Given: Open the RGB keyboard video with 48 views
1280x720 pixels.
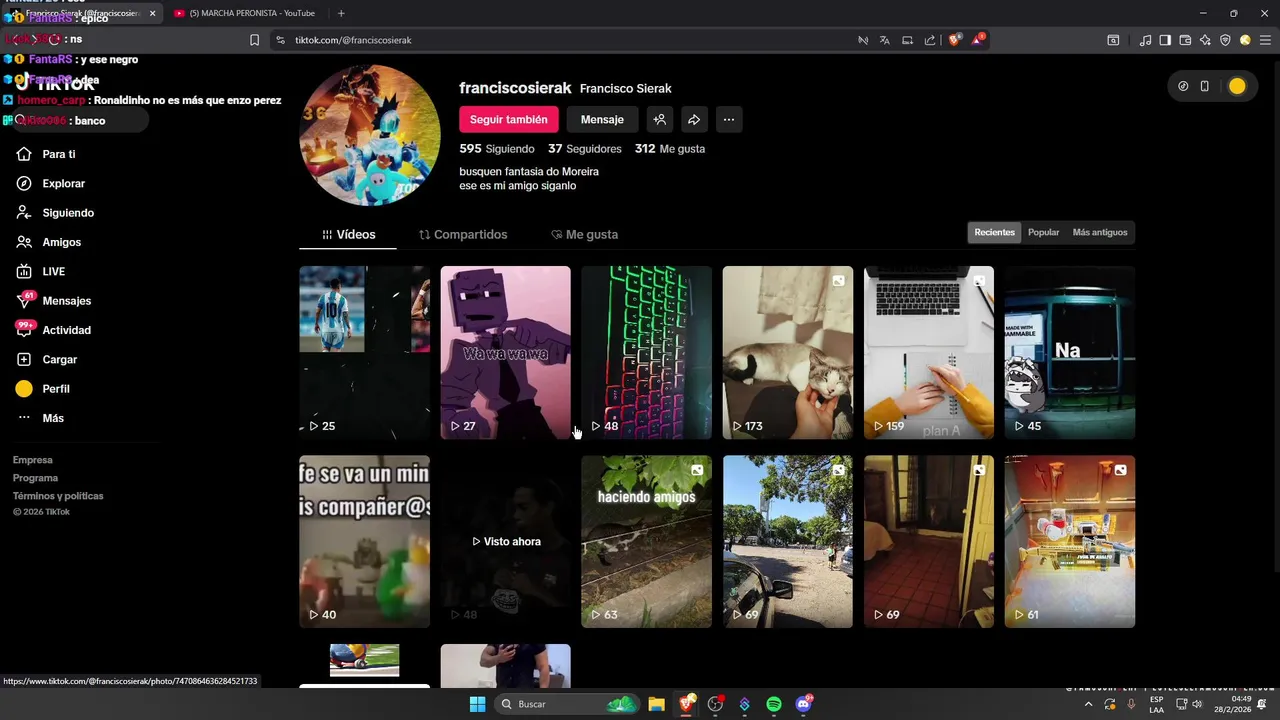Looking at the screenshot, I should pos(646,352).
